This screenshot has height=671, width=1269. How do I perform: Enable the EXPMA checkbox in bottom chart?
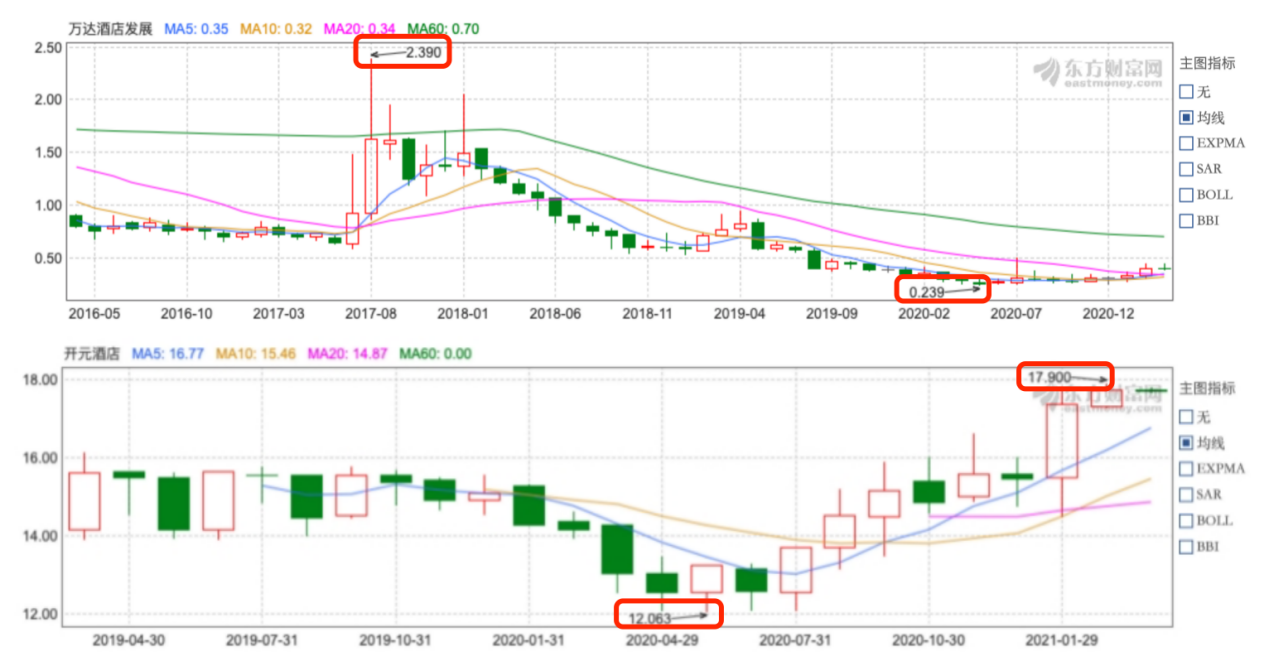tap(1187, 468)
